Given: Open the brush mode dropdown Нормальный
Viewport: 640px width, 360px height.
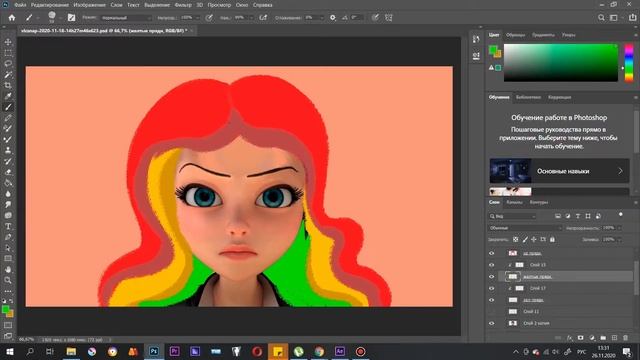Looking at the screenshot, I should [125, 18].
